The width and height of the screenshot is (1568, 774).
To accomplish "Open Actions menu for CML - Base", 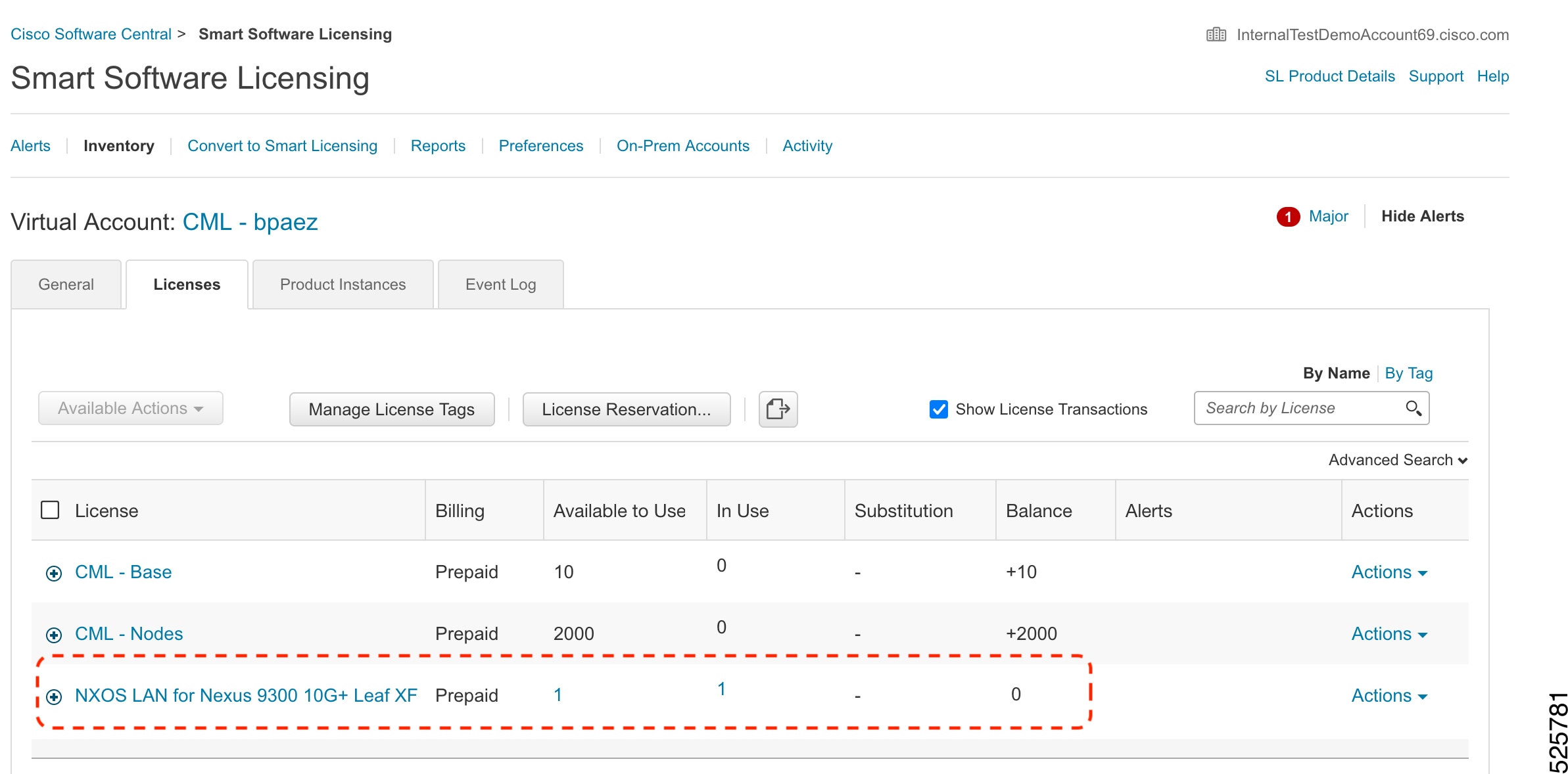I will 1389,572.
